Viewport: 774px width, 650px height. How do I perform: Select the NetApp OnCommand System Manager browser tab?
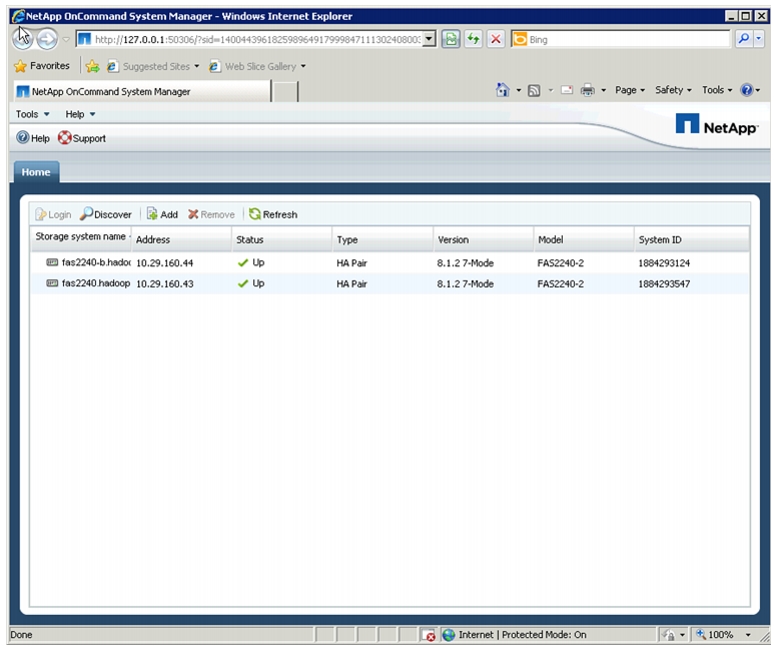pos(142,91)
